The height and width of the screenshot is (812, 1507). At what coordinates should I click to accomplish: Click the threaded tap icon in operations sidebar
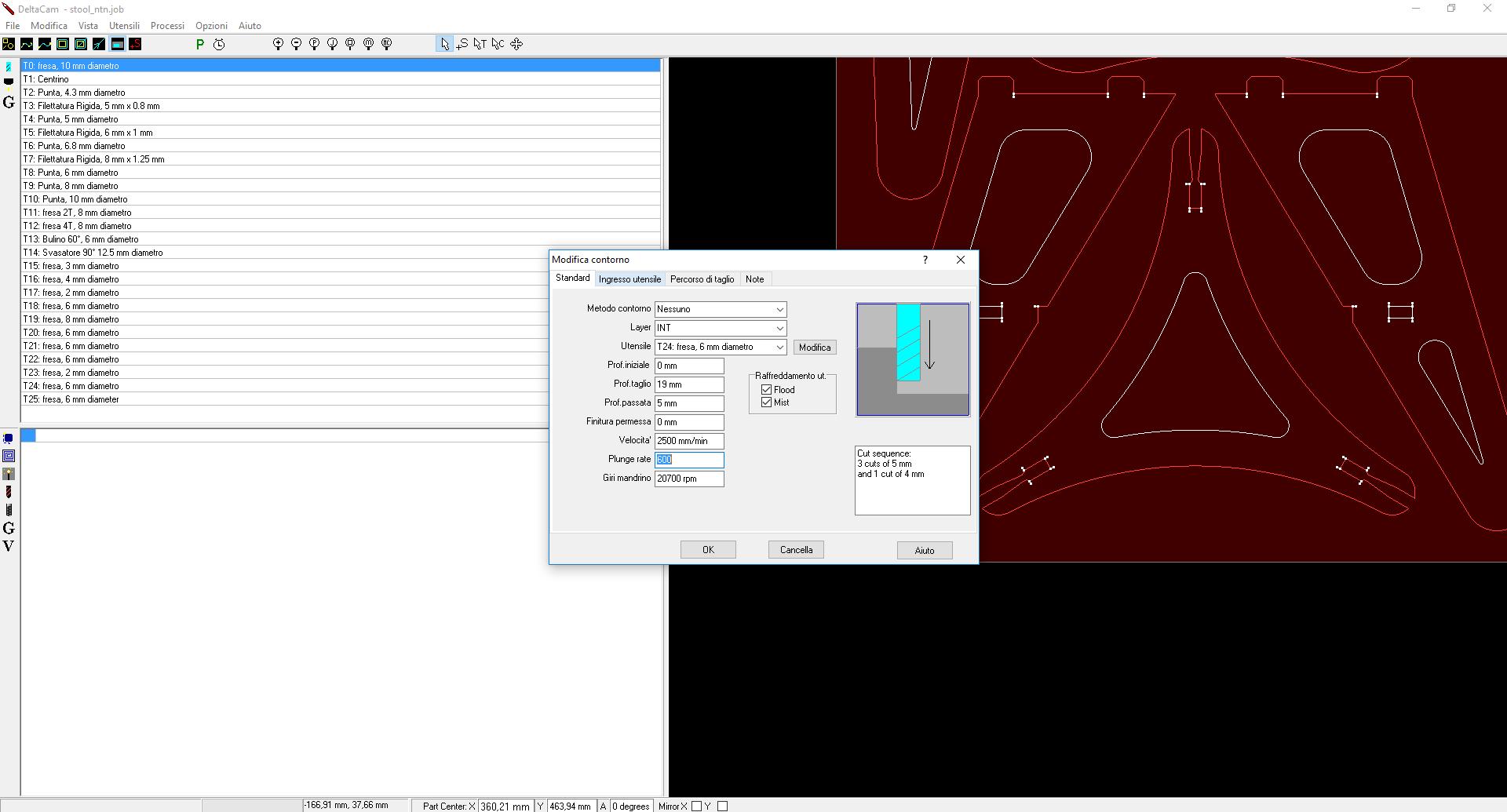pos(9,510)
